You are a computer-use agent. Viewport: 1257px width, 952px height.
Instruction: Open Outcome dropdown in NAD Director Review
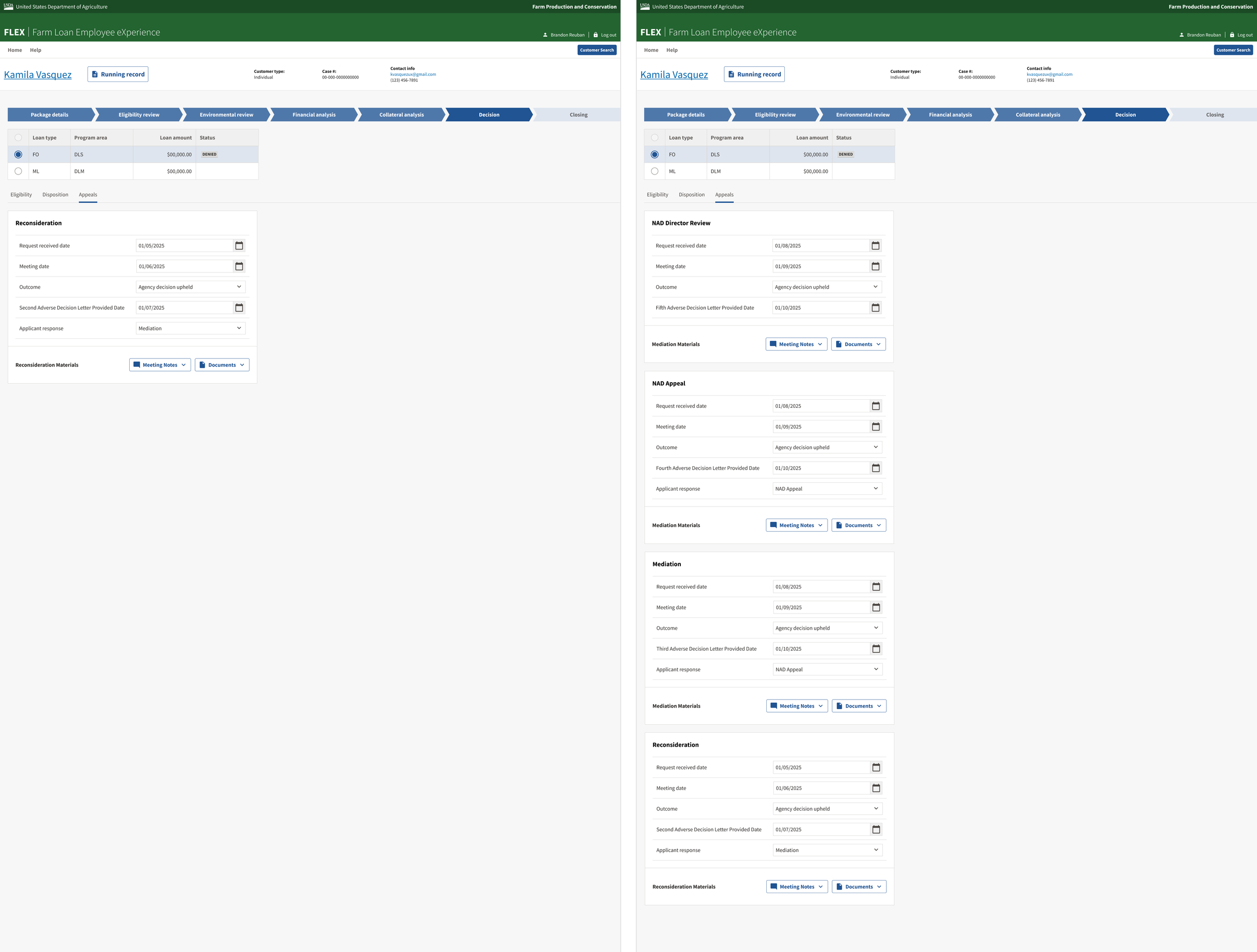[x=826, y=287]
